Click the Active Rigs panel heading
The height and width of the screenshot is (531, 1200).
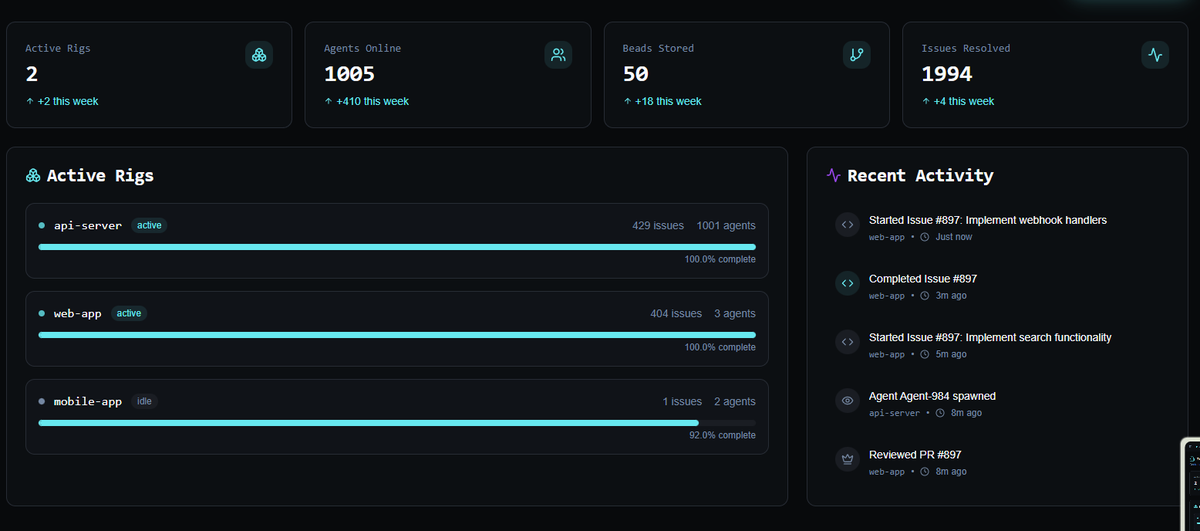[100, 176]
